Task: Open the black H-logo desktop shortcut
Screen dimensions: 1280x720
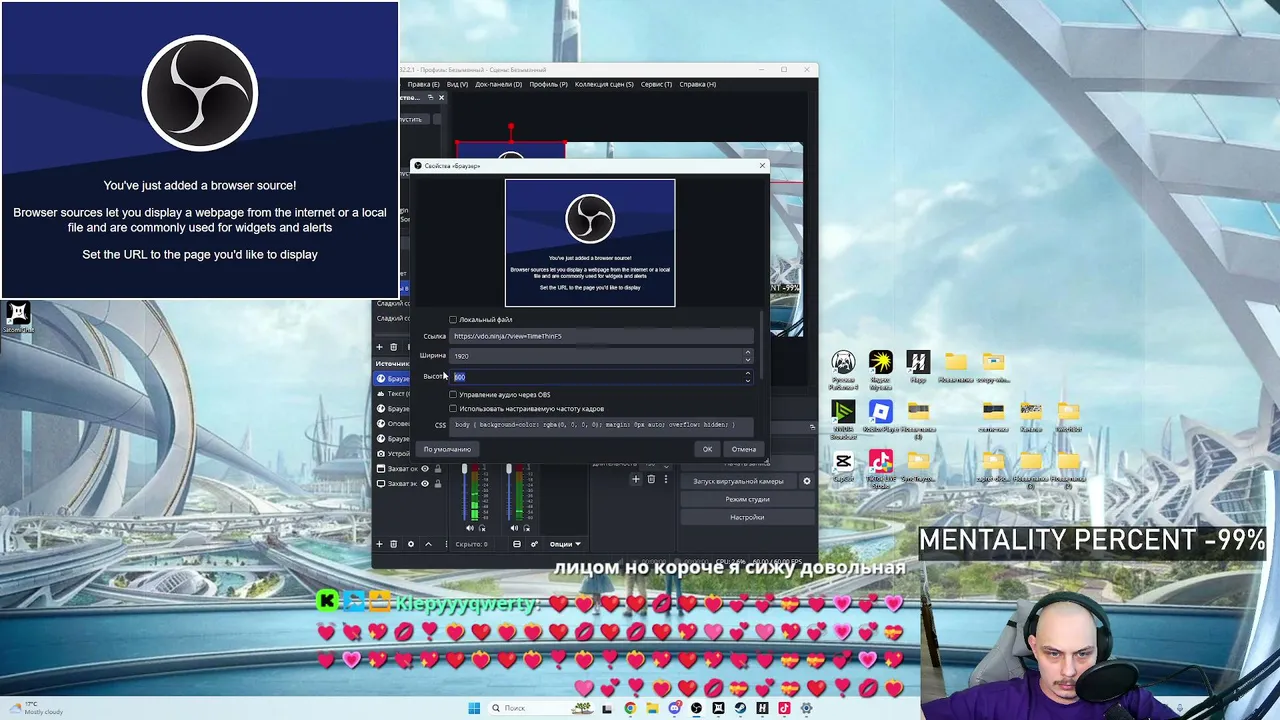Action: (918, 361)
